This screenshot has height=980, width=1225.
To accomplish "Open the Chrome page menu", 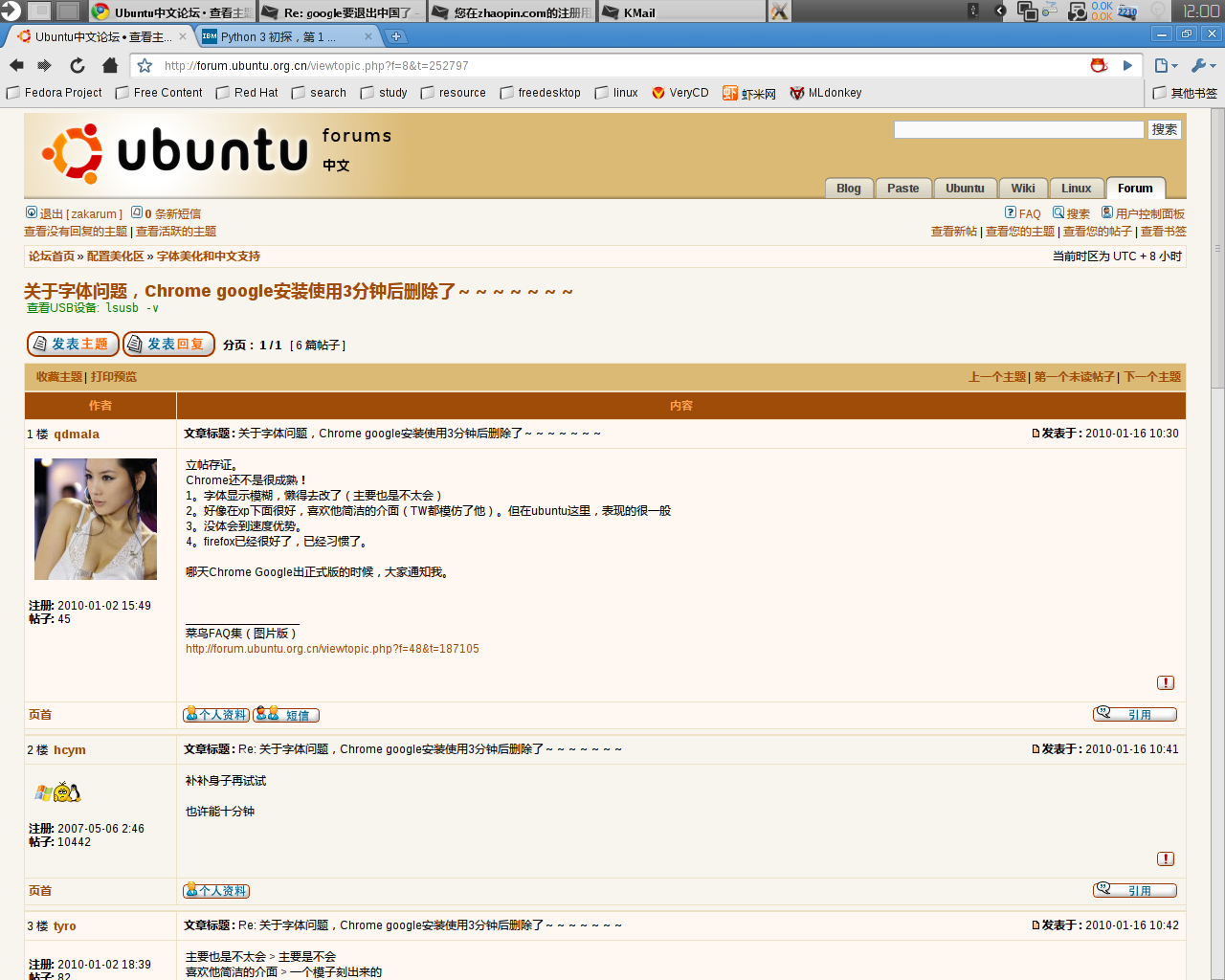I will (x=1166, y=65).
